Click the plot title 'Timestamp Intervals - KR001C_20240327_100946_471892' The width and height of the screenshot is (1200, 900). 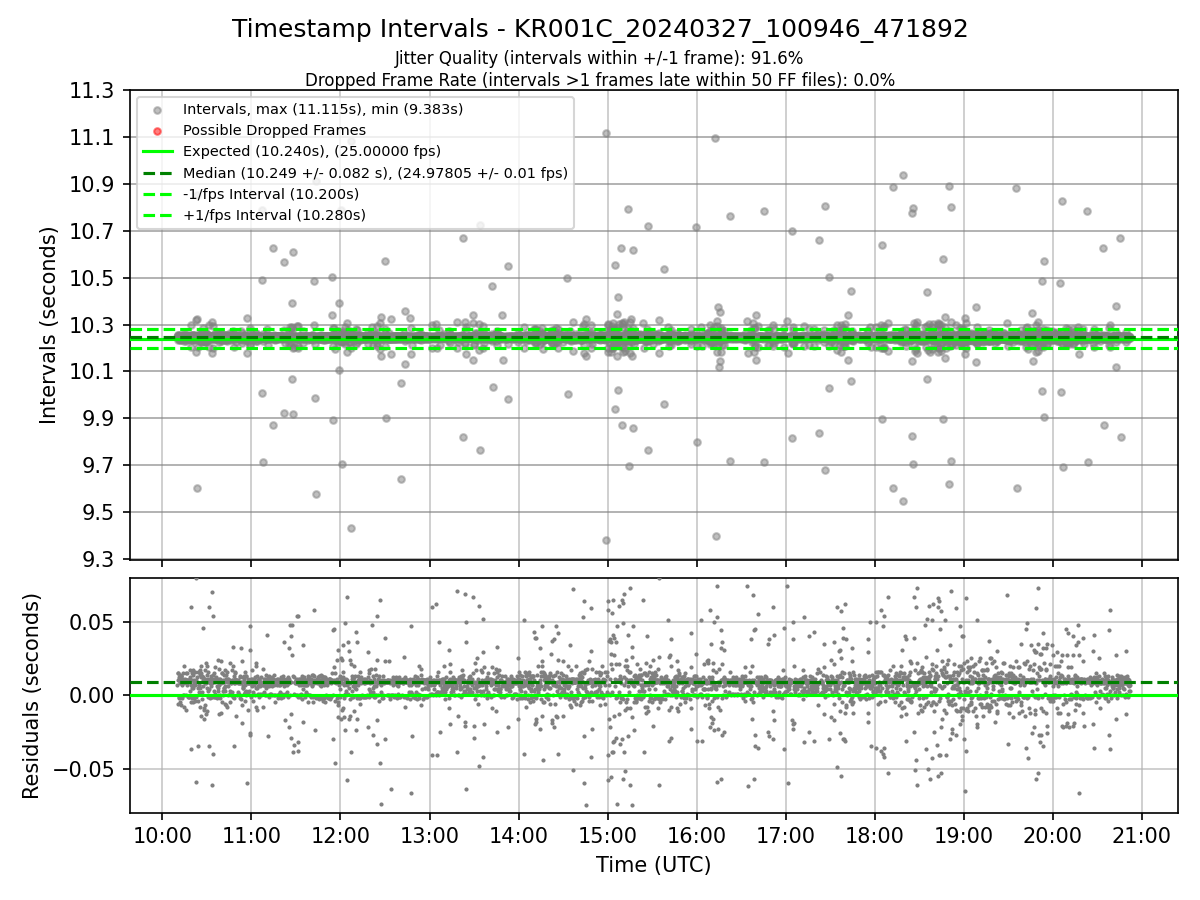[x=600, y=29]
